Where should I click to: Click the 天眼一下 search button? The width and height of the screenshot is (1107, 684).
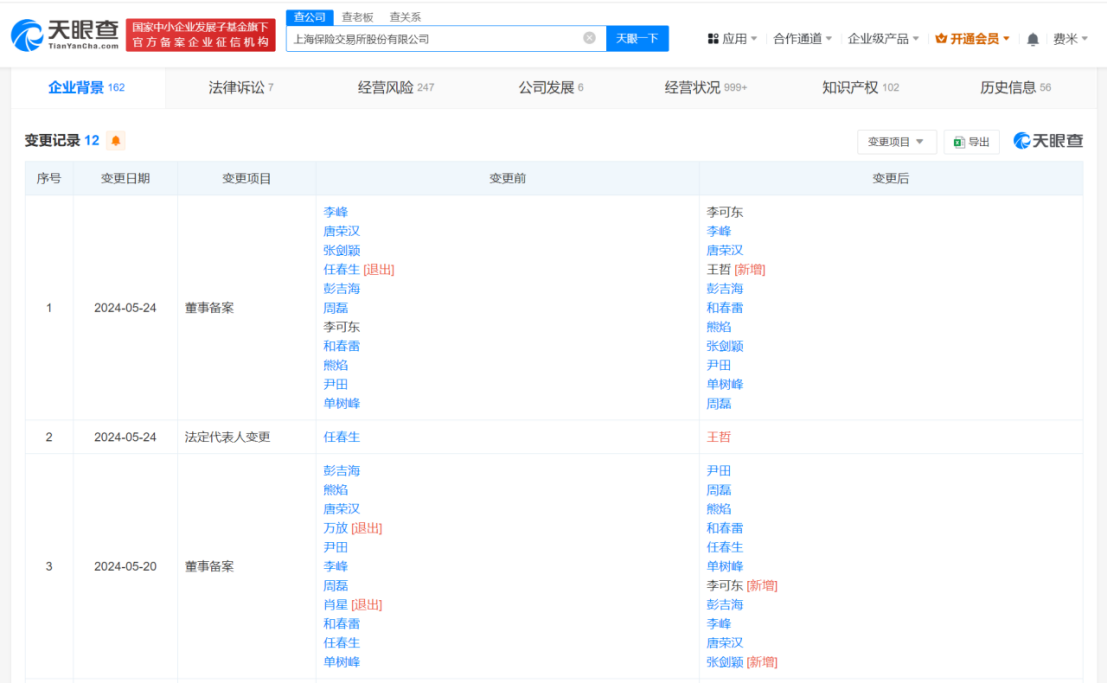point(638,38)
